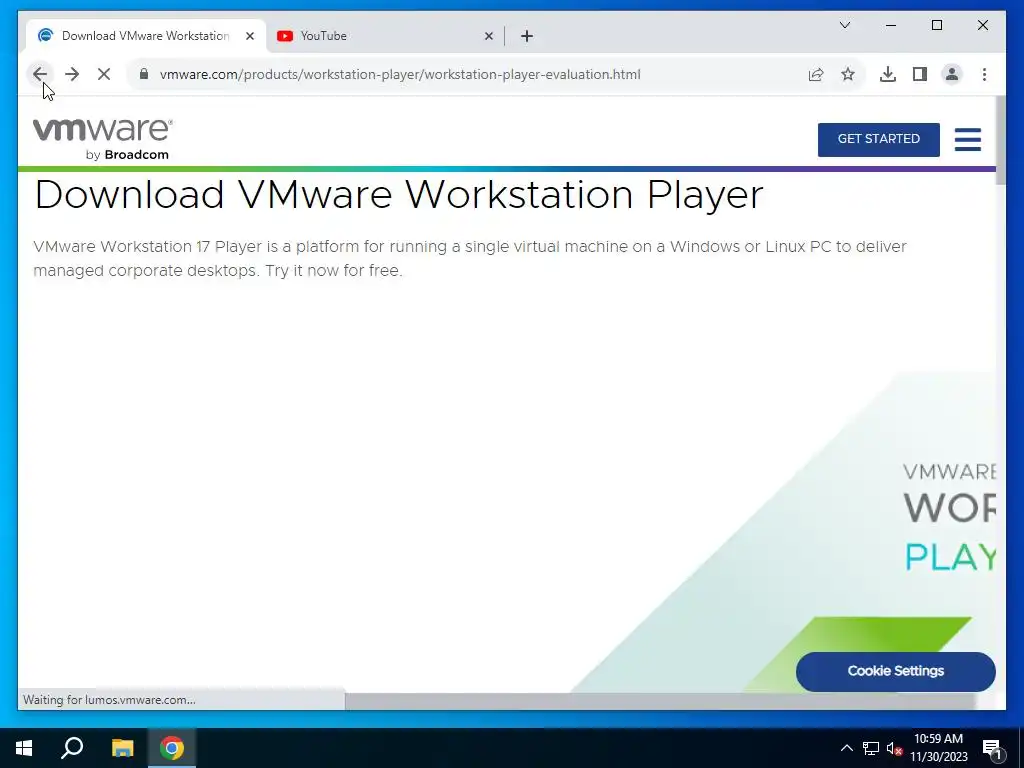Click the GET STARTED button
This screenshot has width=1024, height=768.
point(878,139)
